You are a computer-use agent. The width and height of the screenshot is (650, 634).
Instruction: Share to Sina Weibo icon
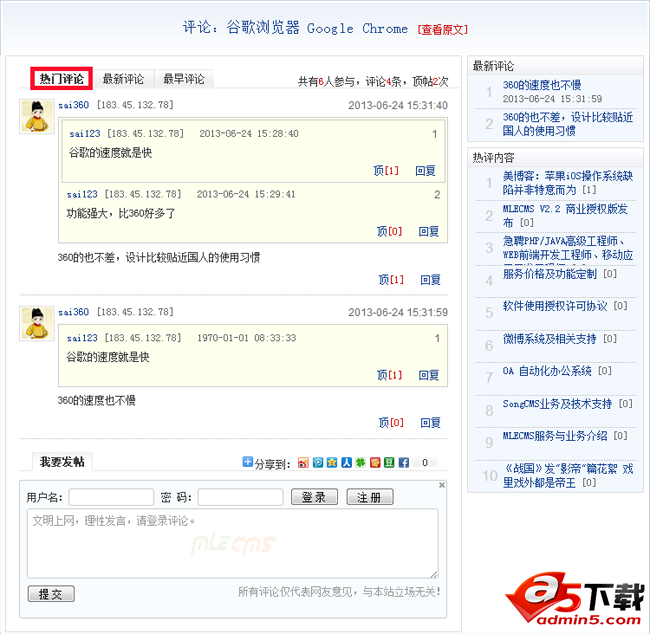(x=303, y=463)
